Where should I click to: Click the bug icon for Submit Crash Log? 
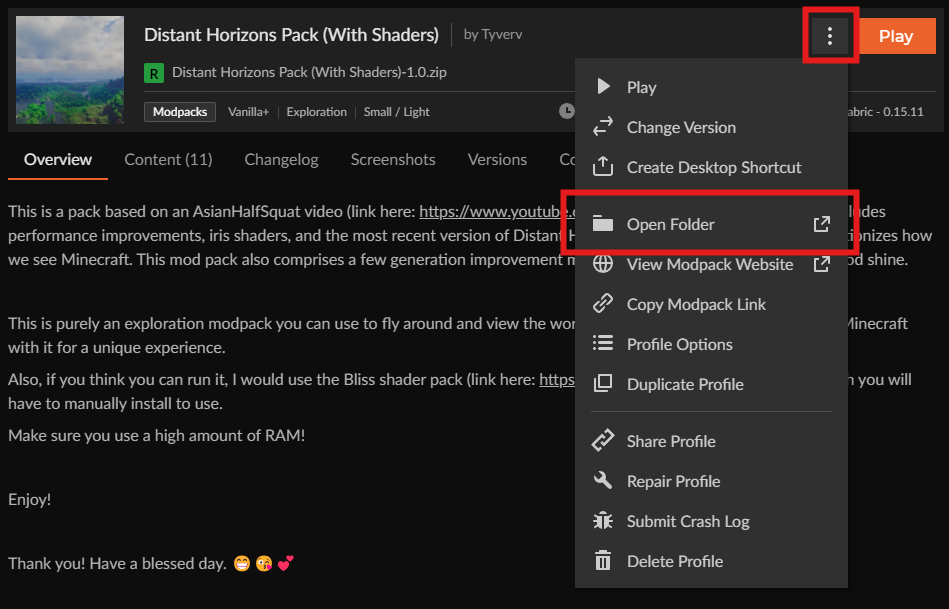[603, 521]
